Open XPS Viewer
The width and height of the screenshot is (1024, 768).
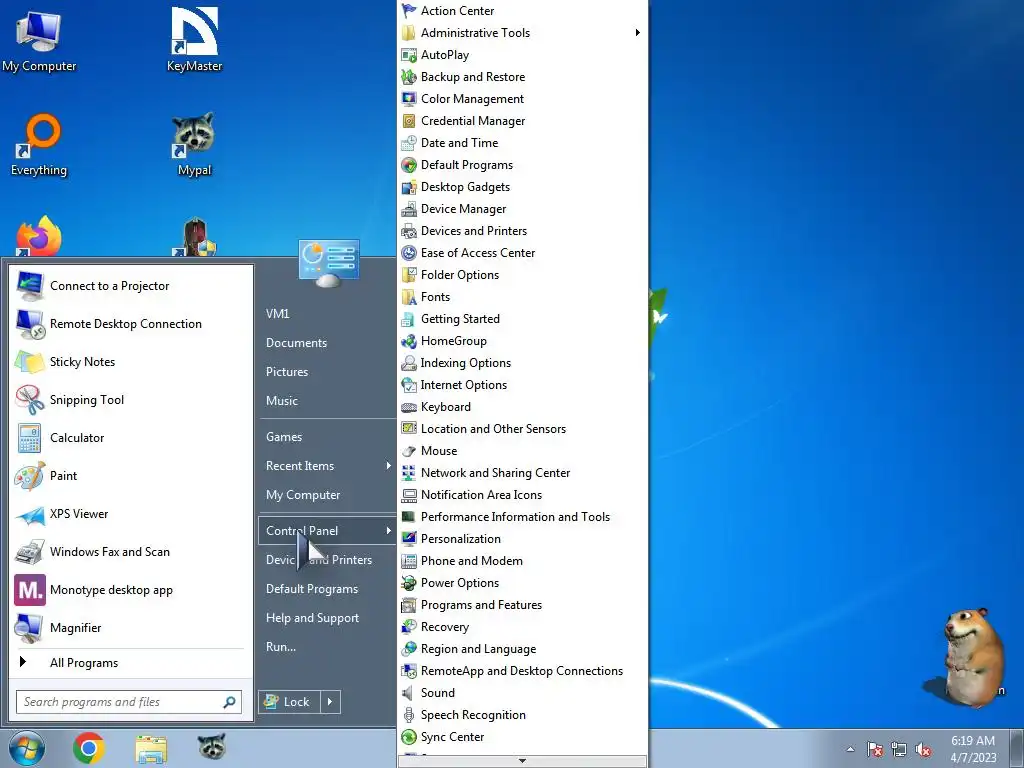pyautogui.click(x=131, y=514)
